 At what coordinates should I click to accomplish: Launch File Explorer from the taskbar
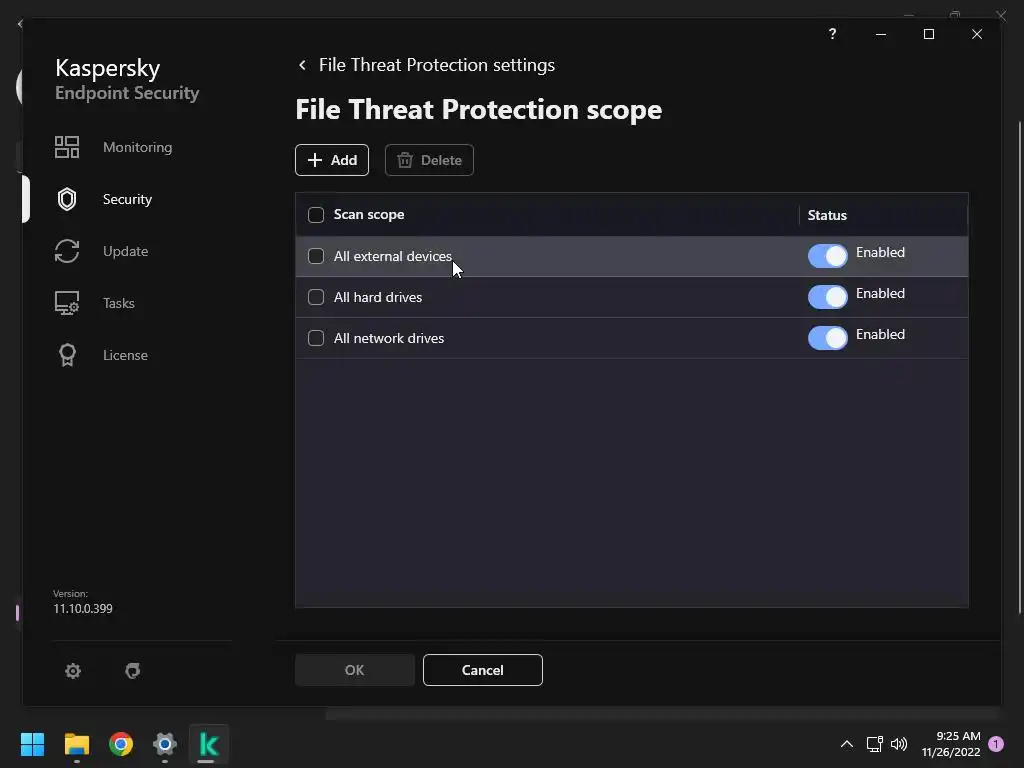click(x=76, y=744)
